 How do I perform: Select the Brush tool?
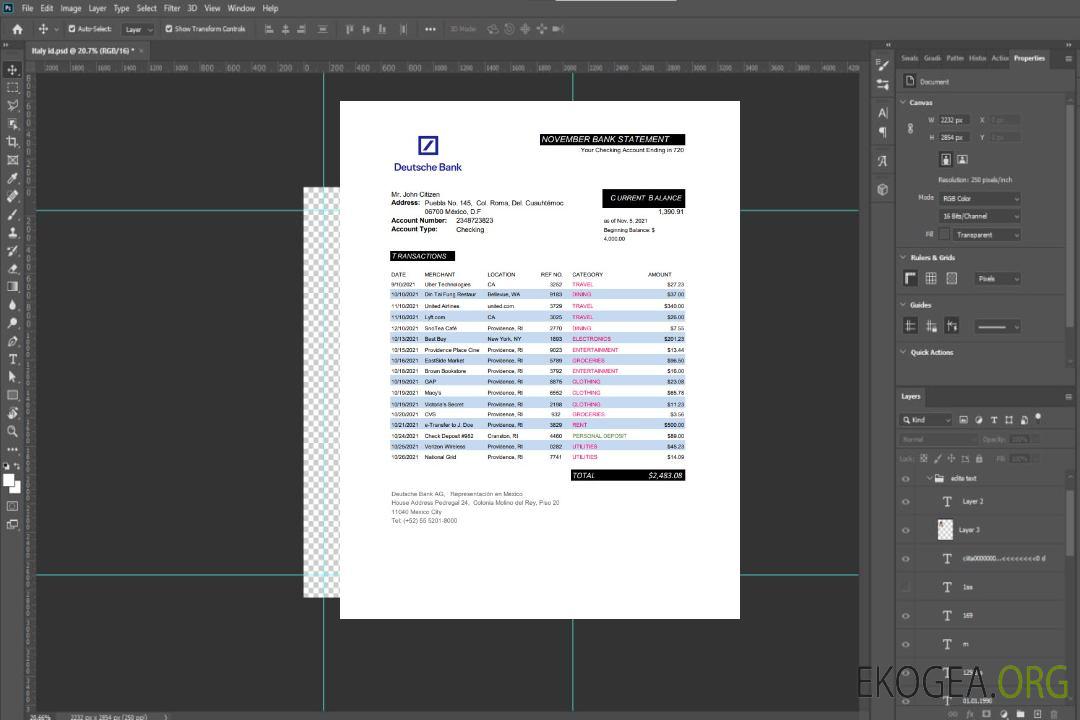point(12,214)
